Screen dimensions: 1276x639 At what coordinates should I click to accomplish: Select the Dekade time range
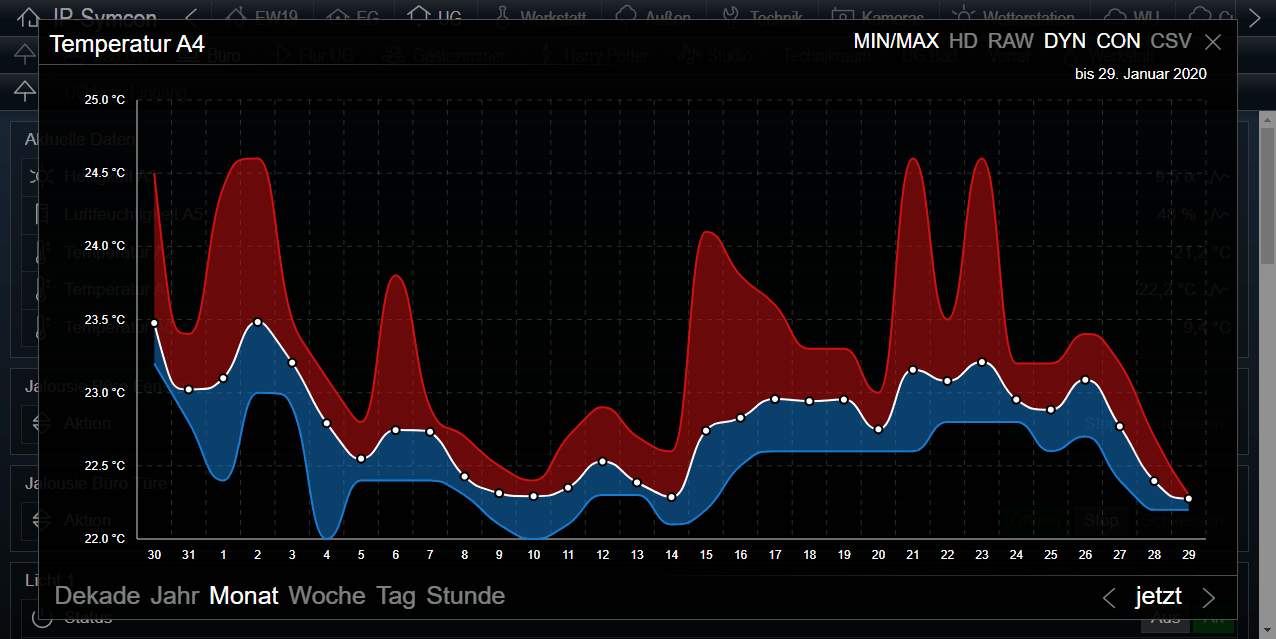(97, 596)
